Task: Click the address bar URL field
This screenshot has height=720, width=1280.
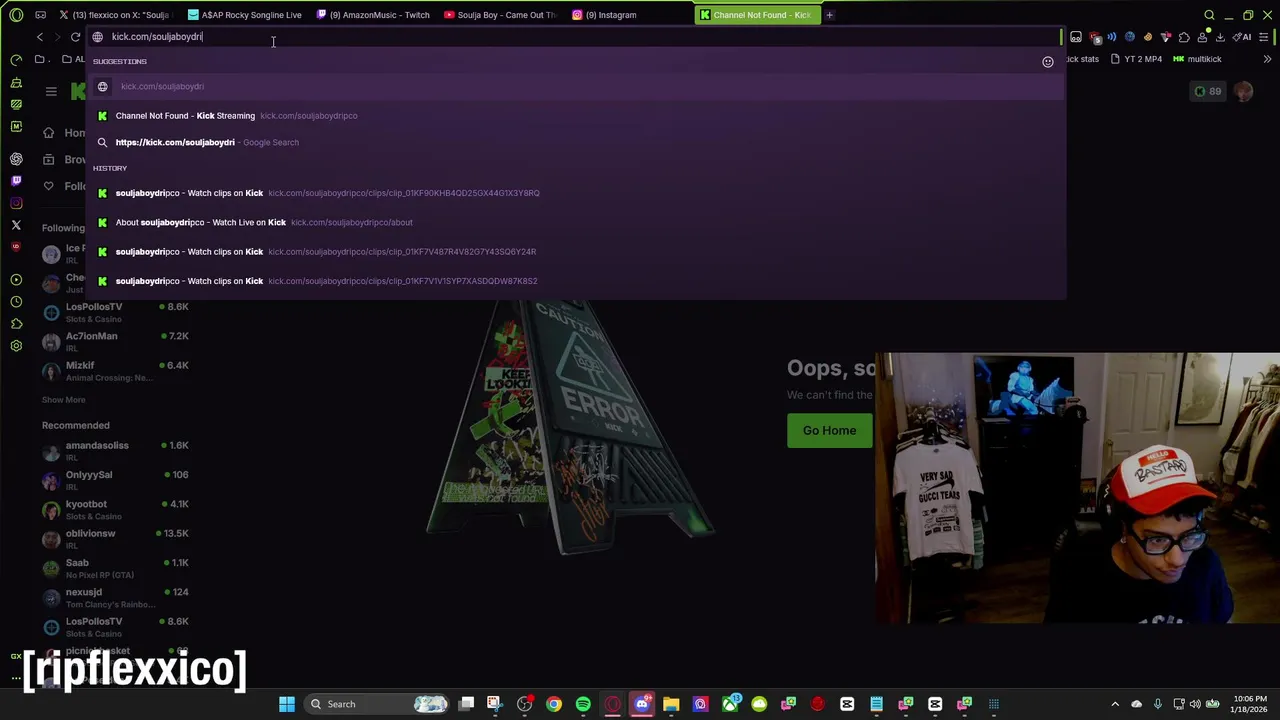Action: pyautogui.click(x=575, y=37)
